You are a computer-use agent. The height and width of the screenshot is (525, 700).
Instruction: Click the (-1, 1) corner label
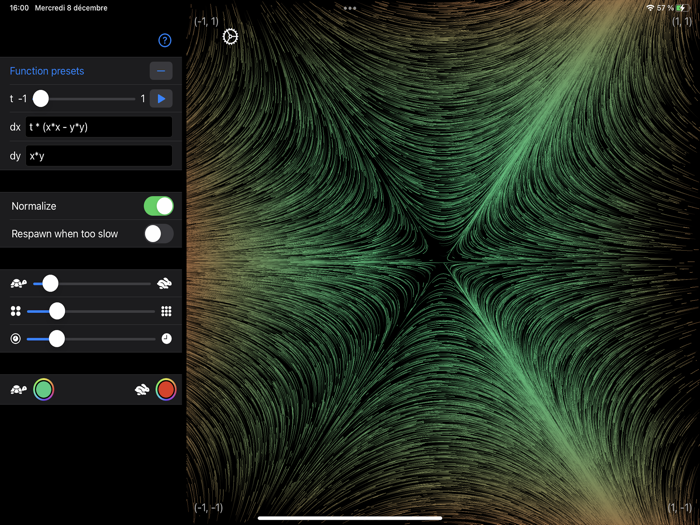click(206, 21)
